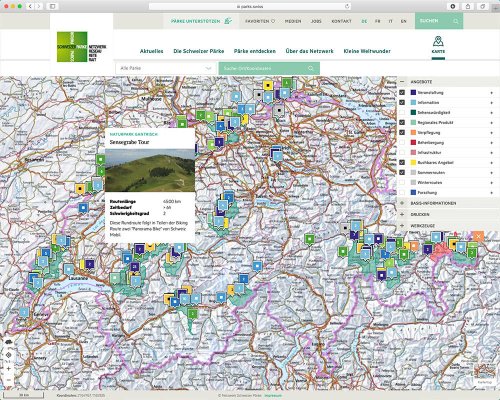Click the isolated light blue marker in central Switzerland
The image size is (500, 400).
257,266
